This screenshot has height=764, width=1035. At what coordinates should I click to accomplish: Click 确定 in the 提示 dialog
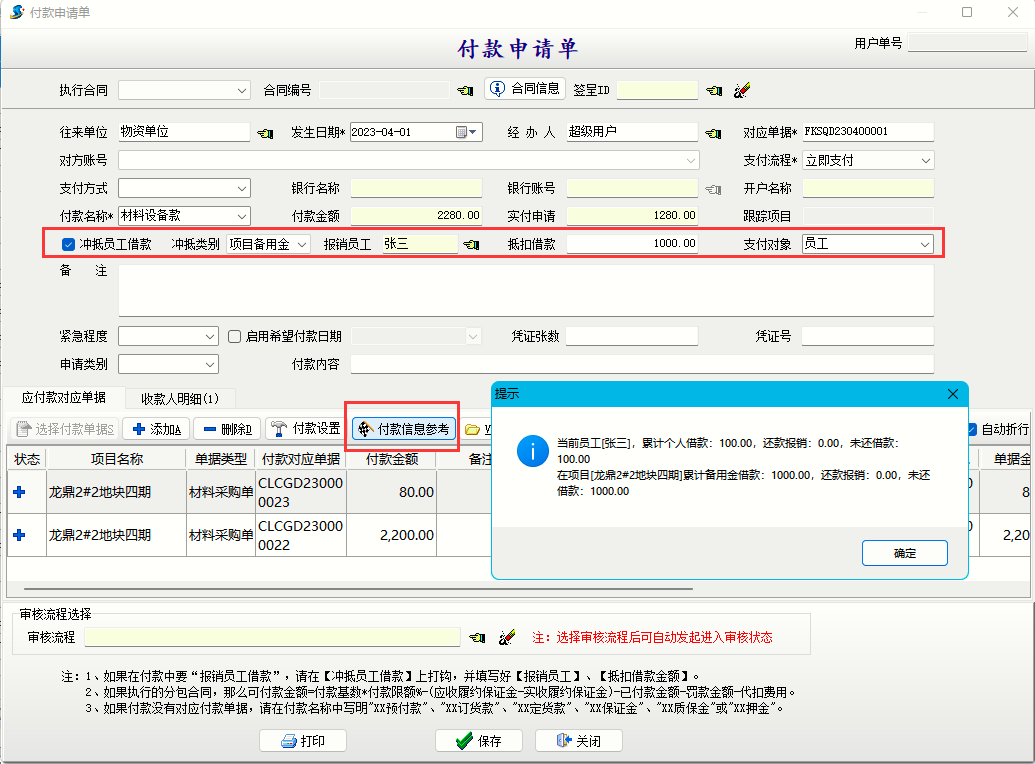pyautogui.click(x=904, y=553)
